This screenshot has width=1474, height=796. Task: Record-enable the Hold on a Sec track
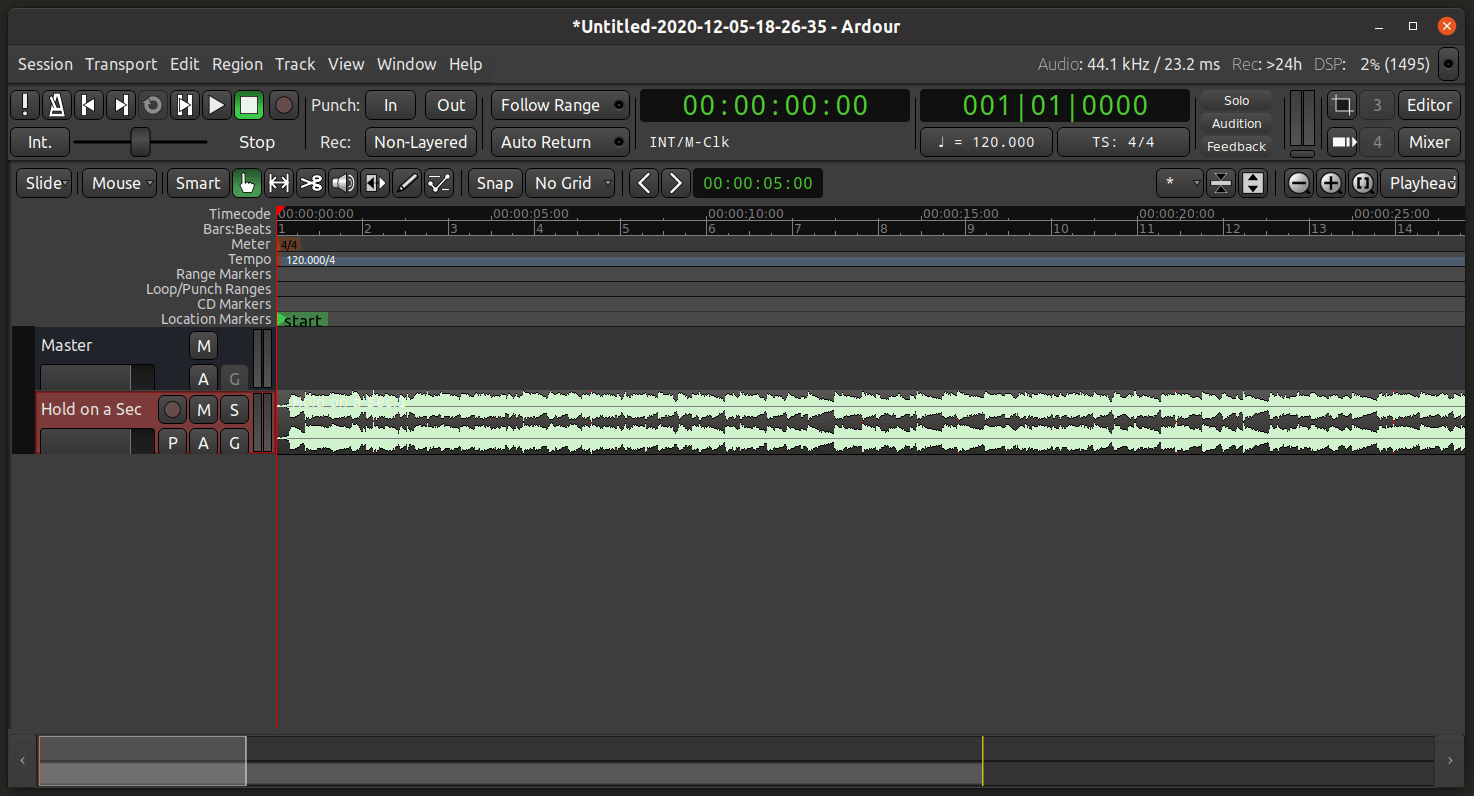click(x=172, y=409)
